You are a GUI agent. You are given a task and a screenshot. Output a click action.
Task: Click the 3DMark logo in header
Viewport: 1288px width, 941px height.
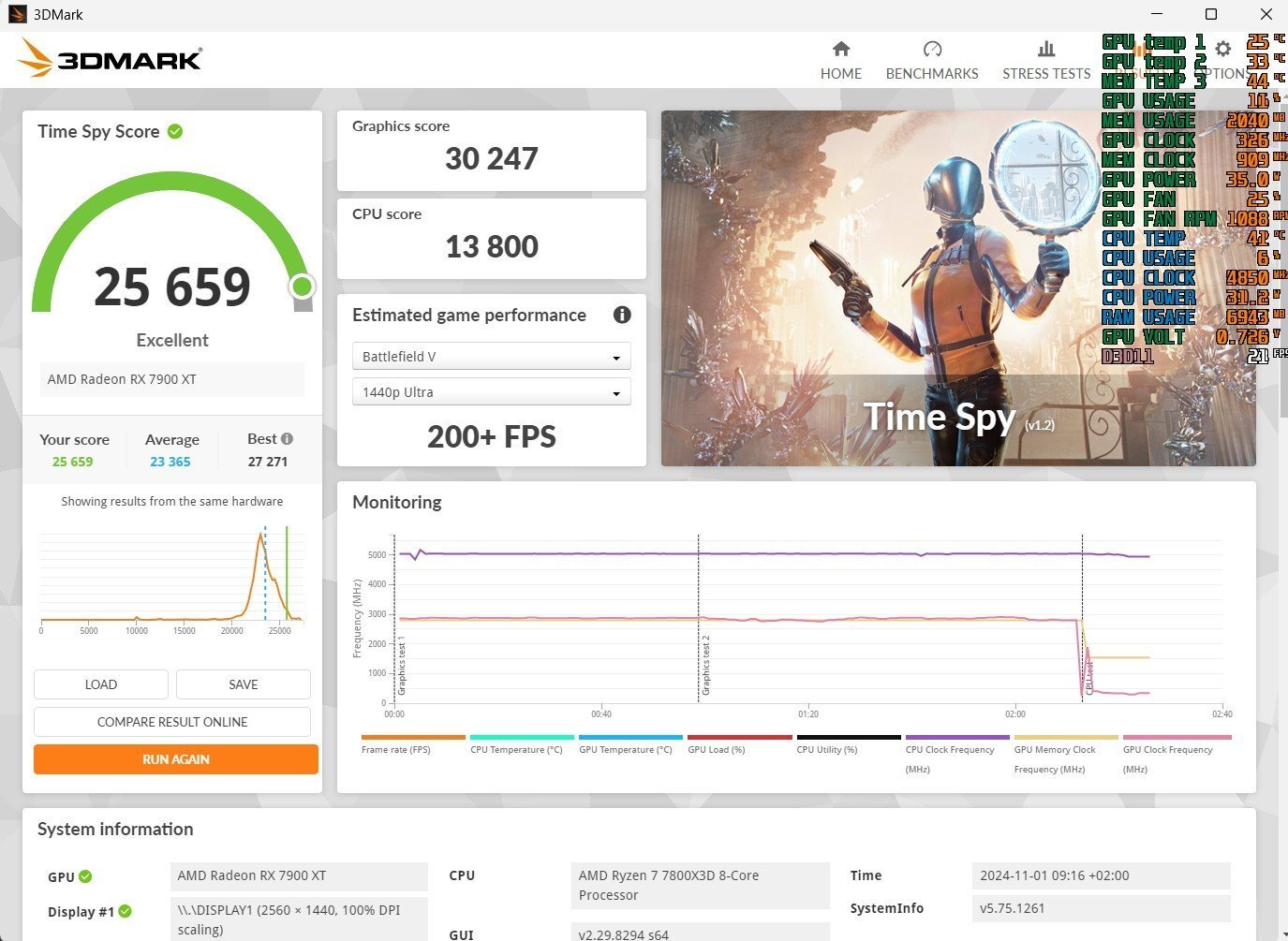coord(110,59)
